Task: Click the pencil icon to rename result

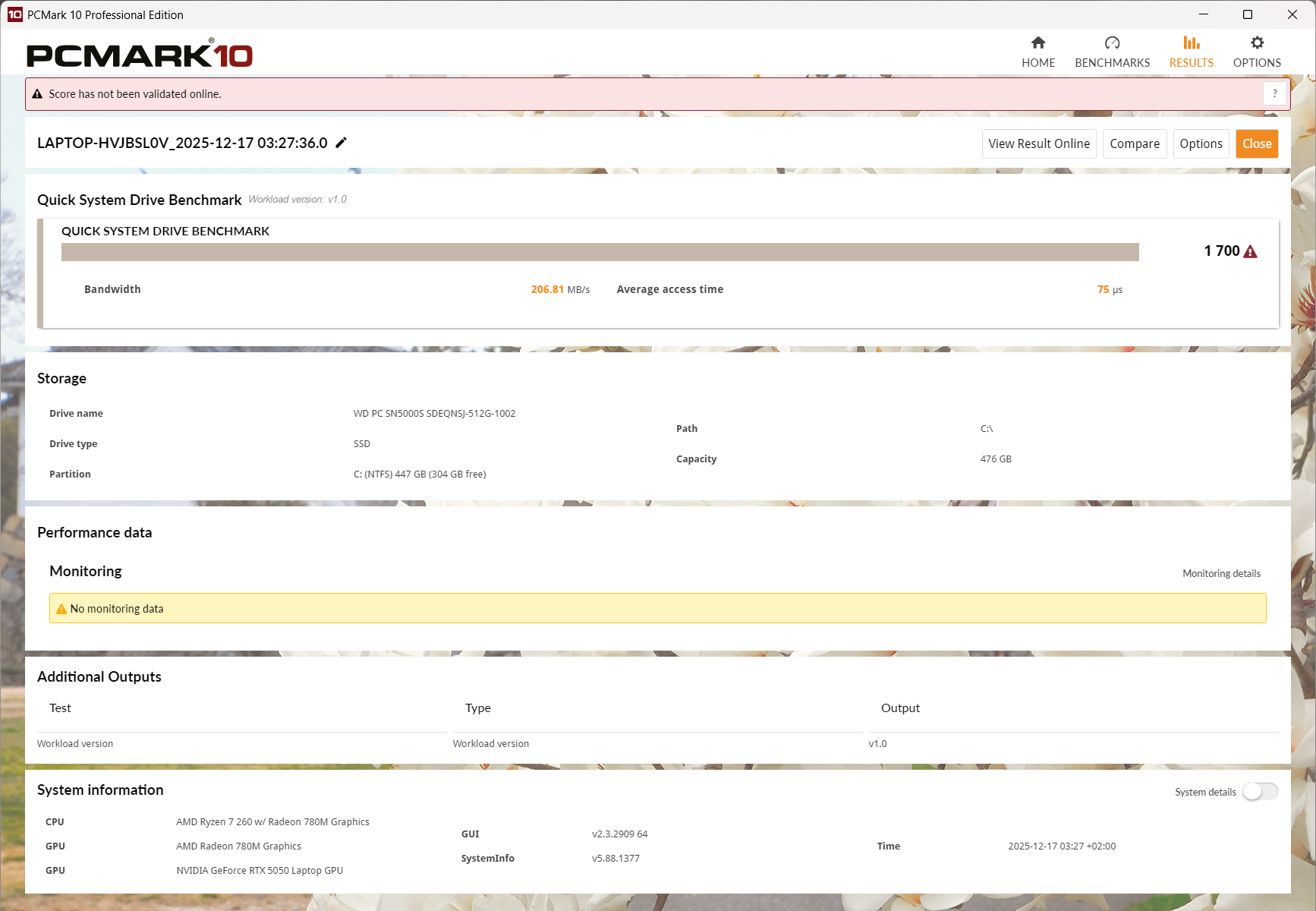Action: coord(342,143)
